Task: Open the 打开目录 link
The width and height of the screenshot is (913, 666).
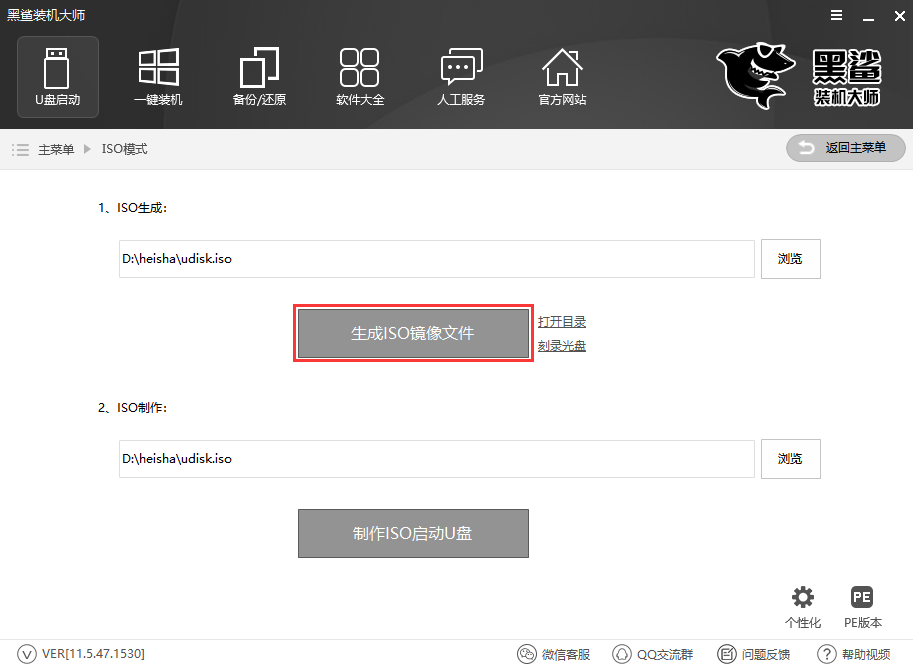Action: pos(562,321)
